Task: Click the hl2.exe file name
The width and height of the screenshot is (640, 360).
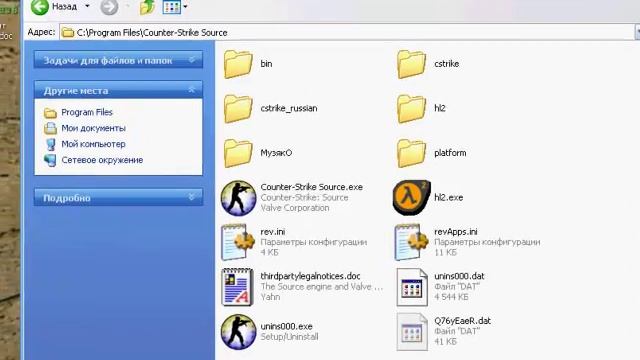Action: (448, 198)
